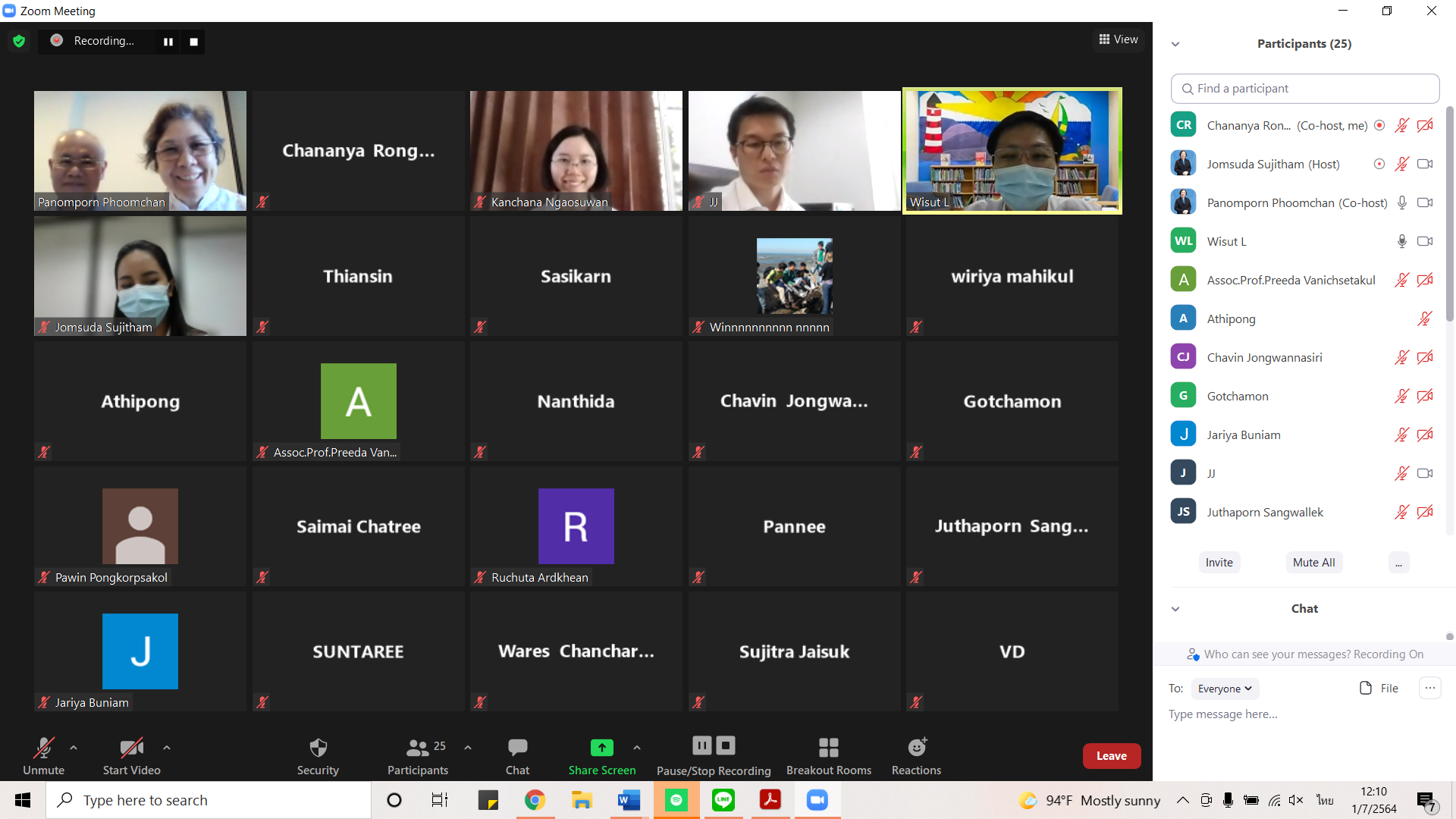Viewport: 1456px width, 819px height.
Task: Open Sticky Notes from the taskbar
Action: 488,800
